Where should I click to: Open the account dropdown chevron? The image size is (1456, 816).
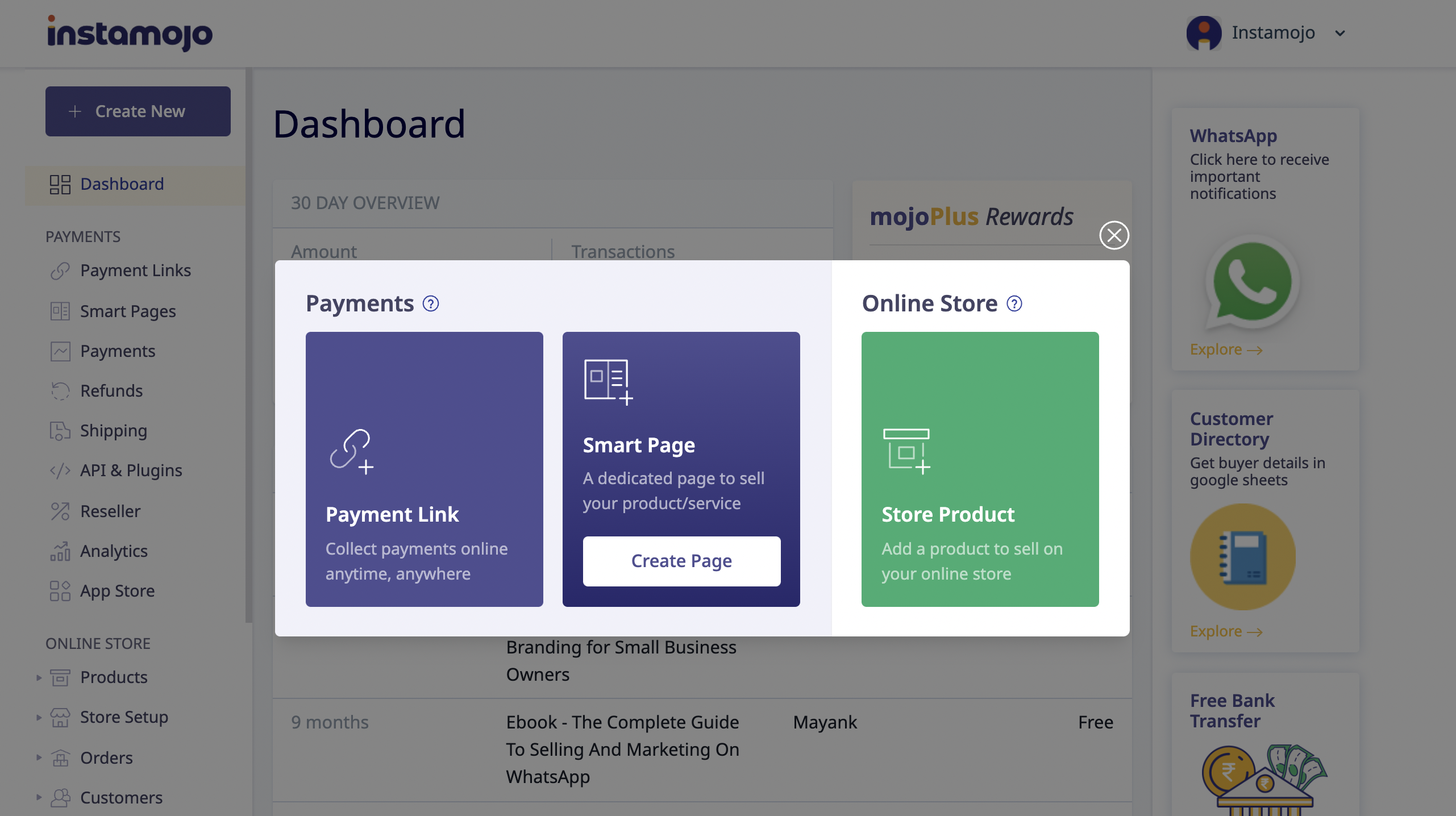tap(1340, 33)
